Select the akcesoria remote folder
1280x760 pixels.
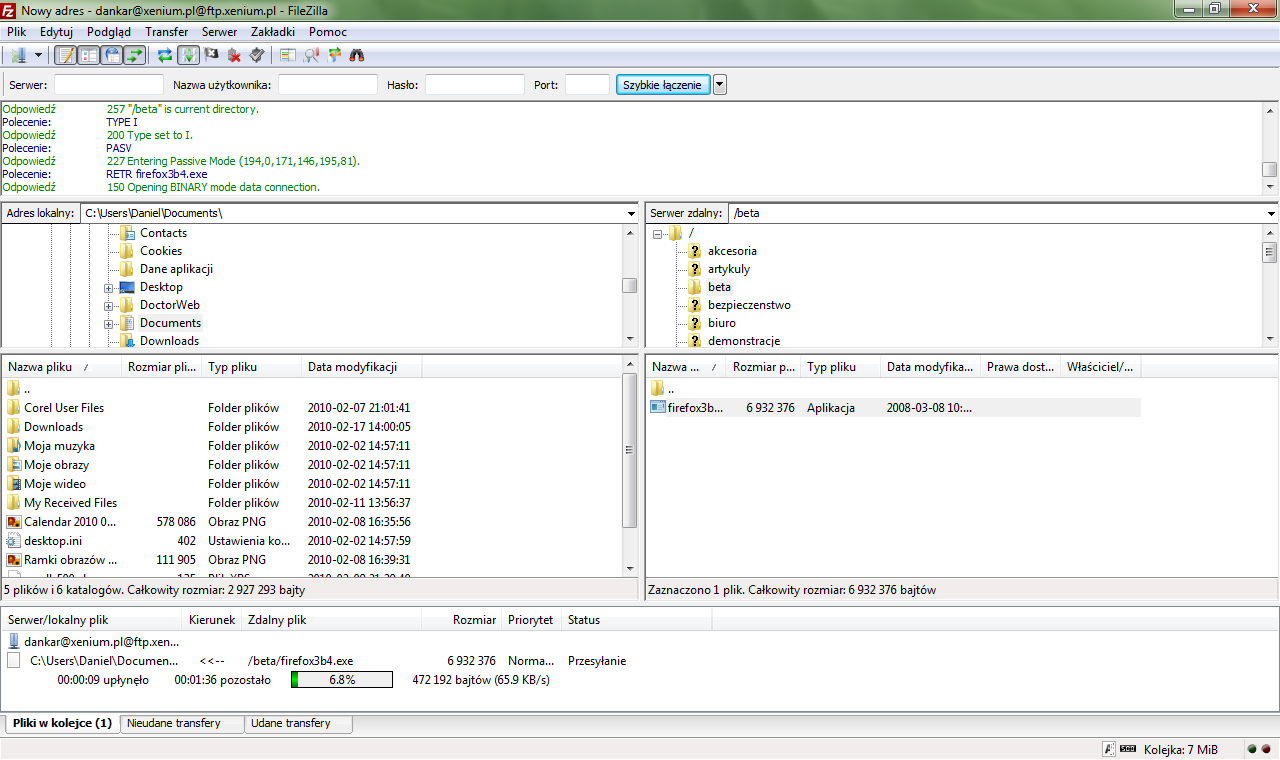[732, 251]
